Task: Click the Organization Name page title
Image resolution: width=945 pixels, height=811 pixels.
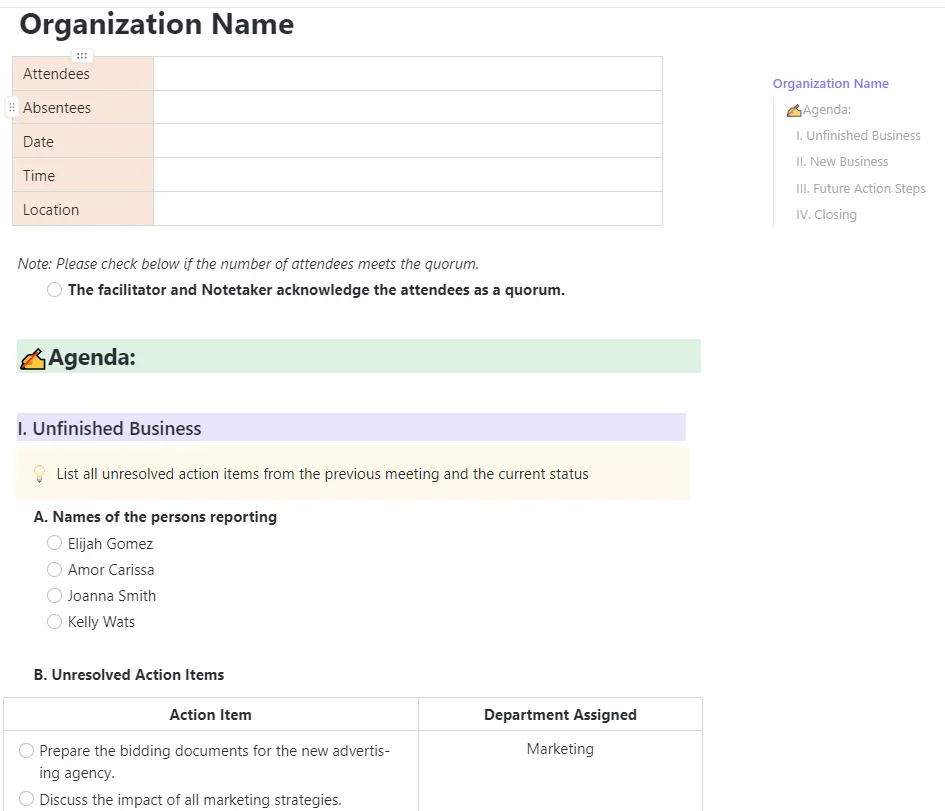Action: 157,25
